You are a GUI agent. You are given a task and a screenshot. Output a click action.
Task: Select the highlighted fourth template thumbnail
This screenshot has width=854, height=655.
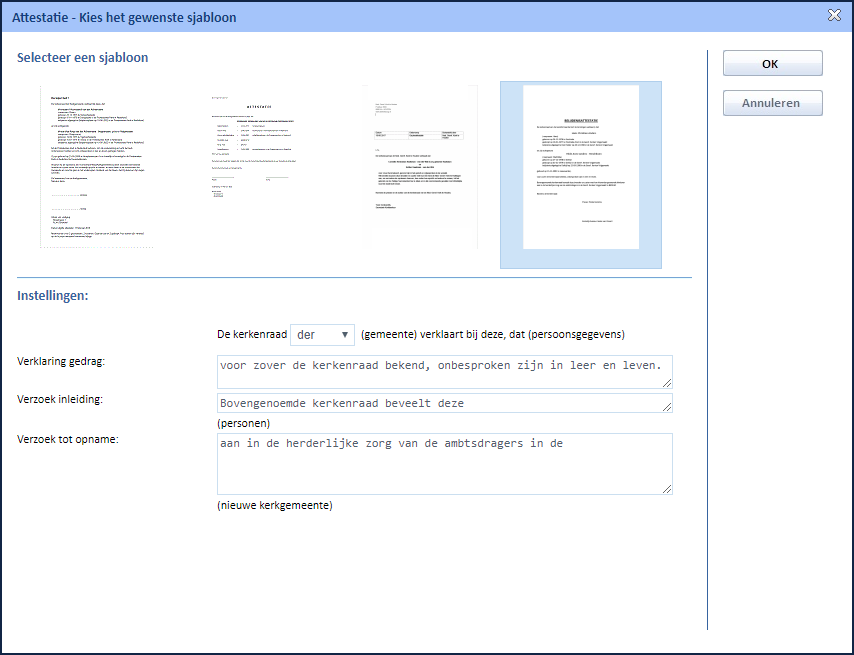click(x=581, y=175)
